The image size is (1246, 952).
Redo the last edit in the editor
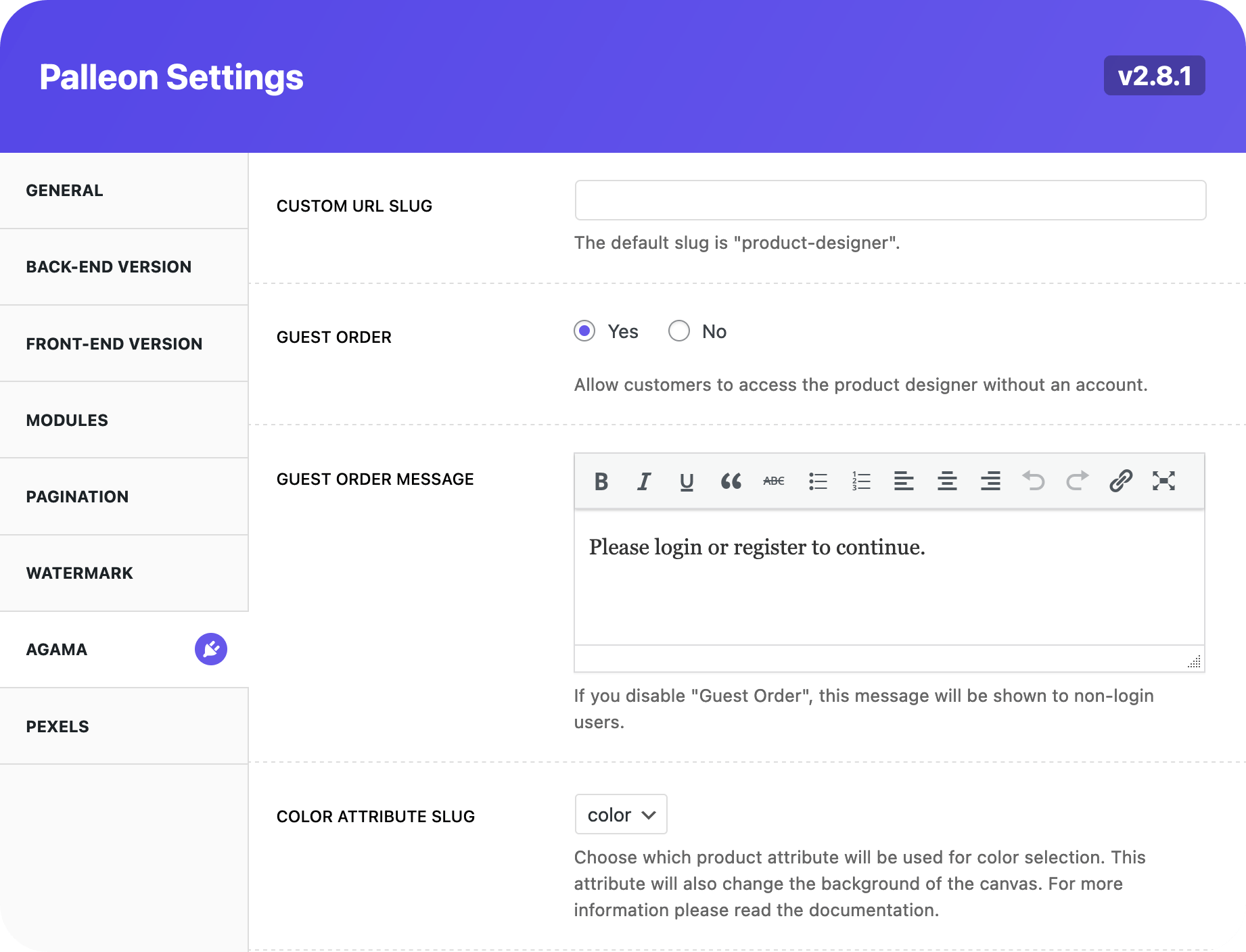[1077, 481]
